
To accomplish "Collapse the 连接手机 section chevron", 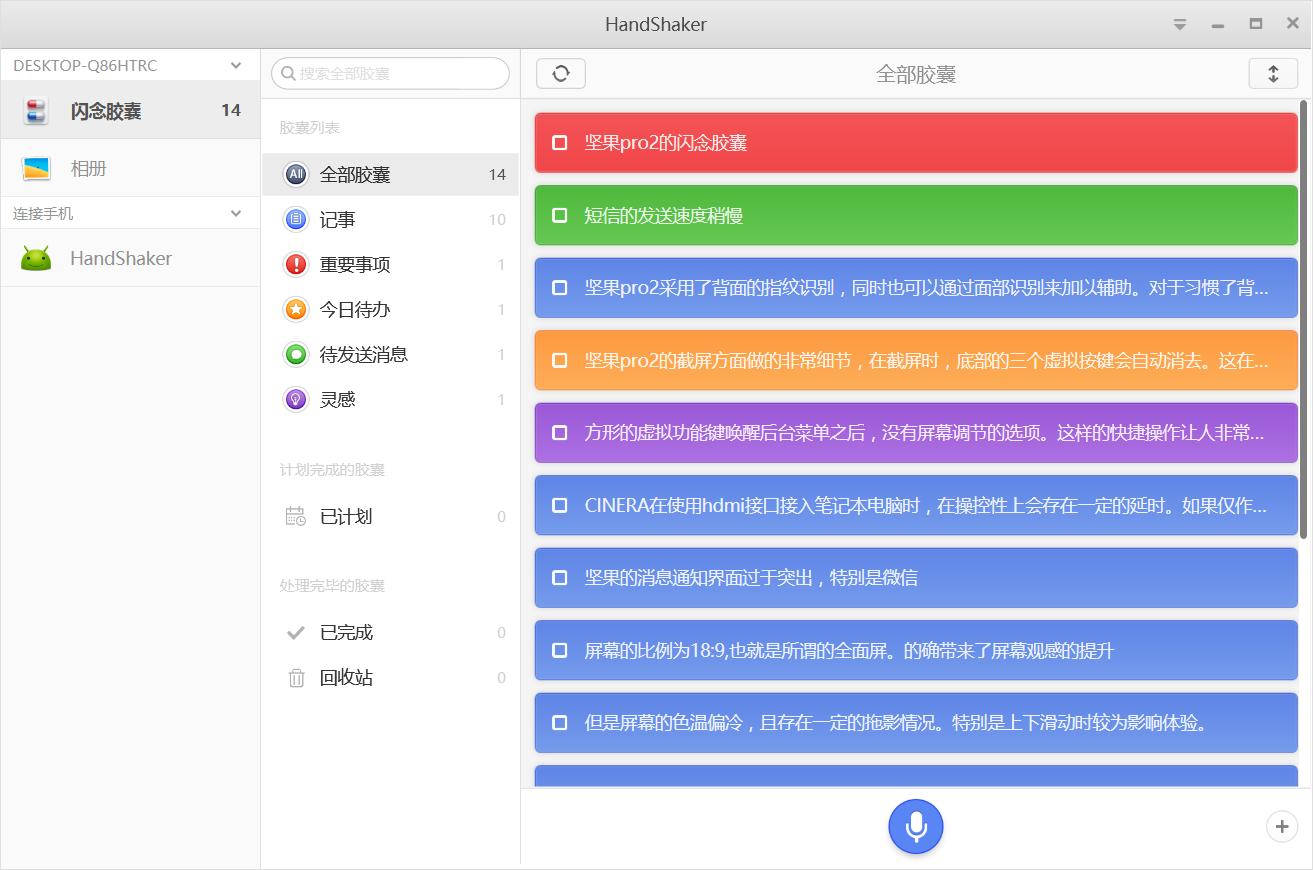I will pyautogui.click(x=237, y=212).
